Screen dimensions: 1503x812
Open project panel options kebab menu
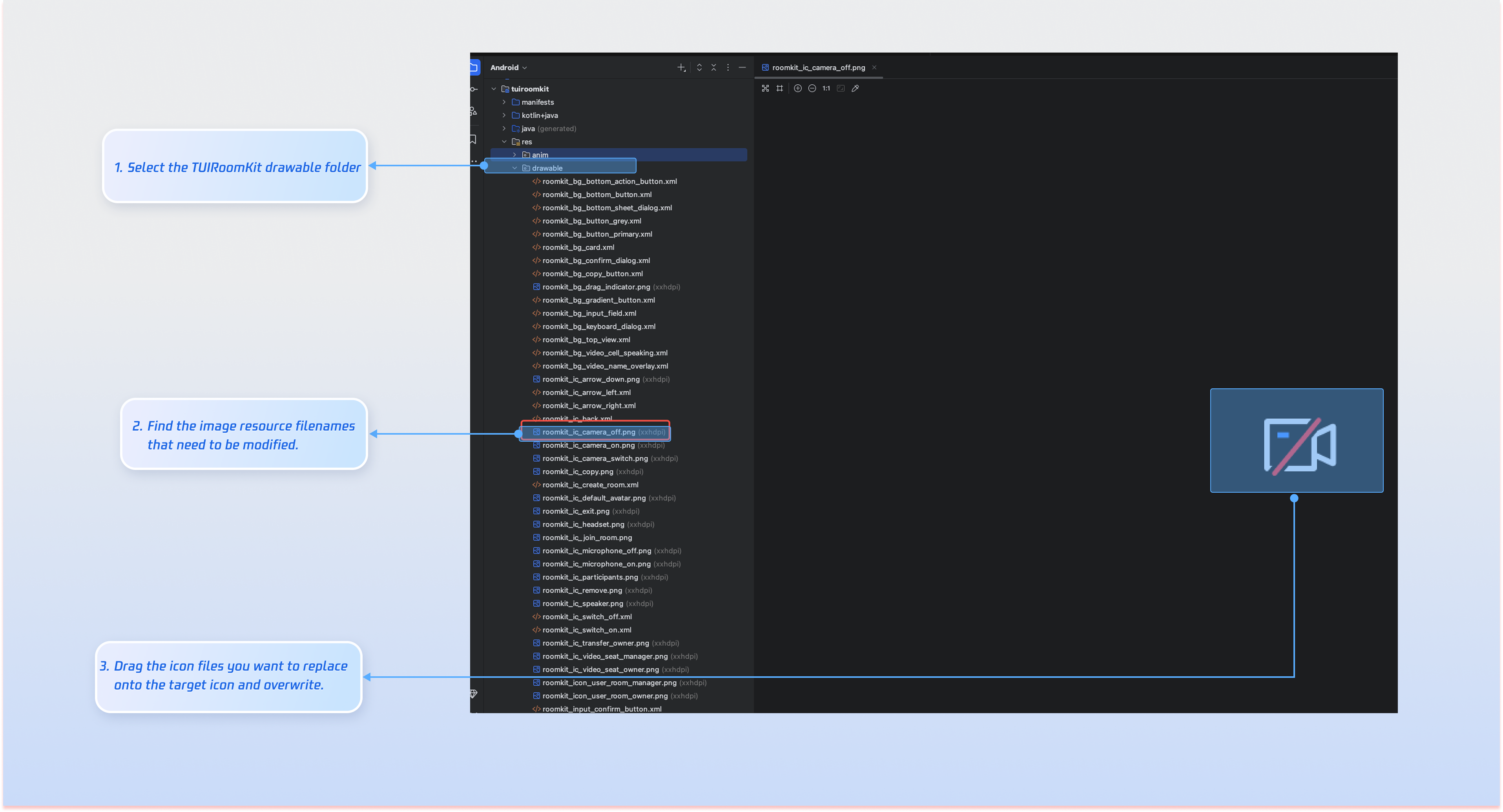[728, 67]
